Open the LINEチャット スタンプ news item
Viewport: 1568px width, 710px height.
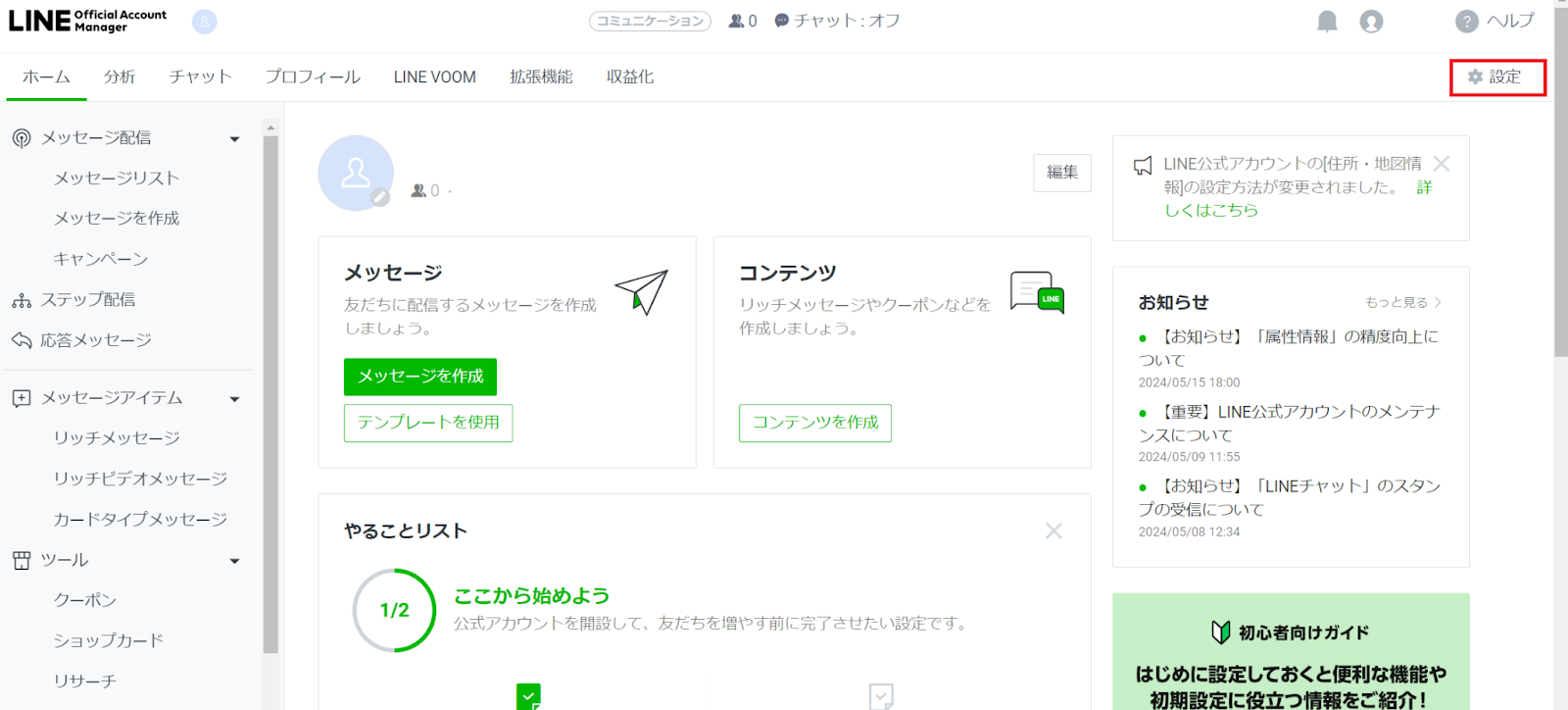pyautogui.click(x=1289, y=497)
